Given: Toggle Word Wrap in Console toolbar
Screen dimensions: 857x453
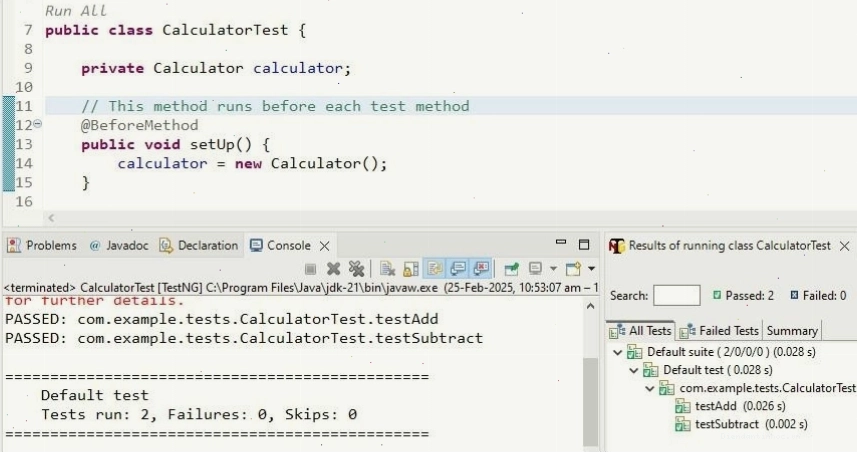Looking at the screenshot, I should tap(435, 269).
